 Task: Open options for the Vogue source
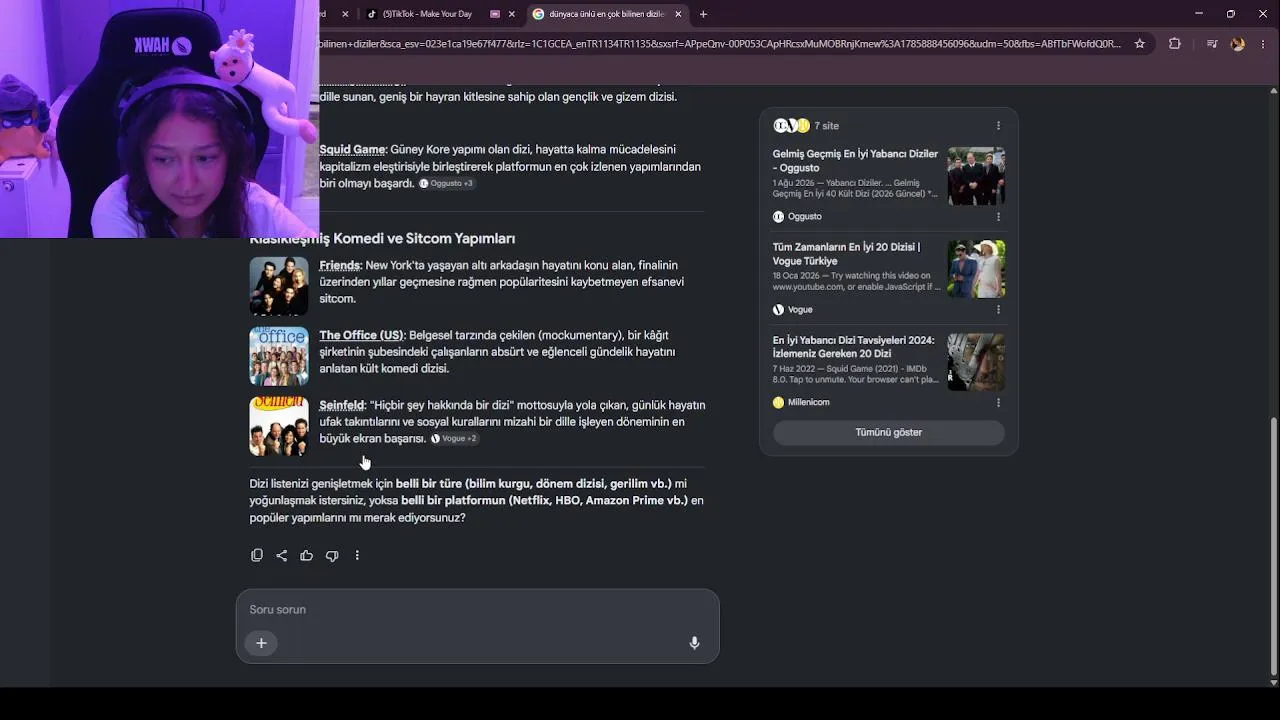(998, 310)
